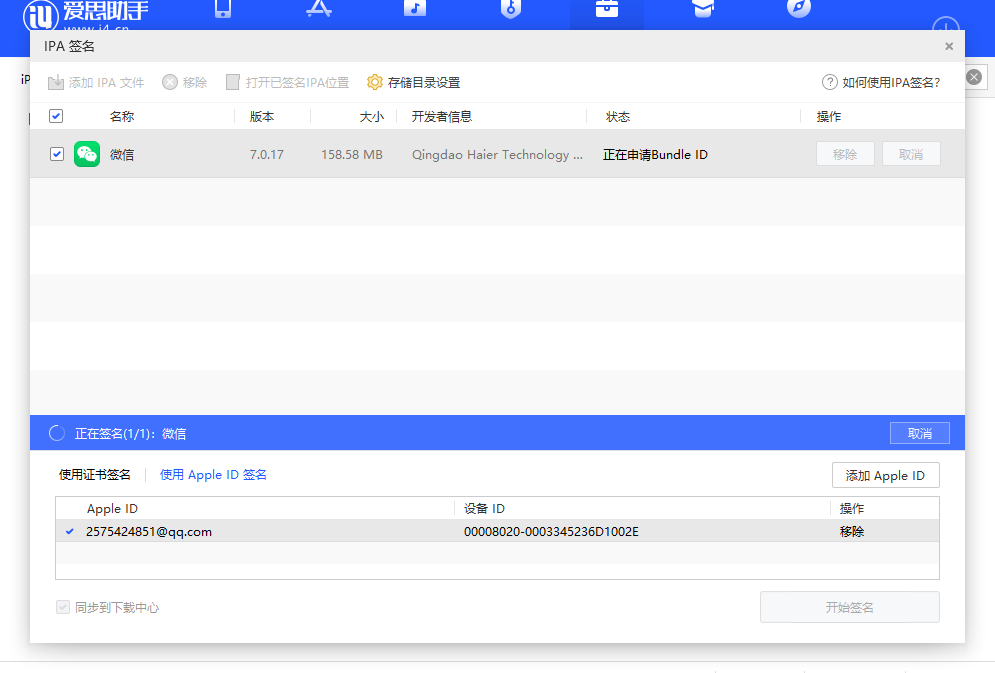The image size is (995, 673).
Task: Click the Start Signing (开始签名) button
Action: (x=850, y=608)
